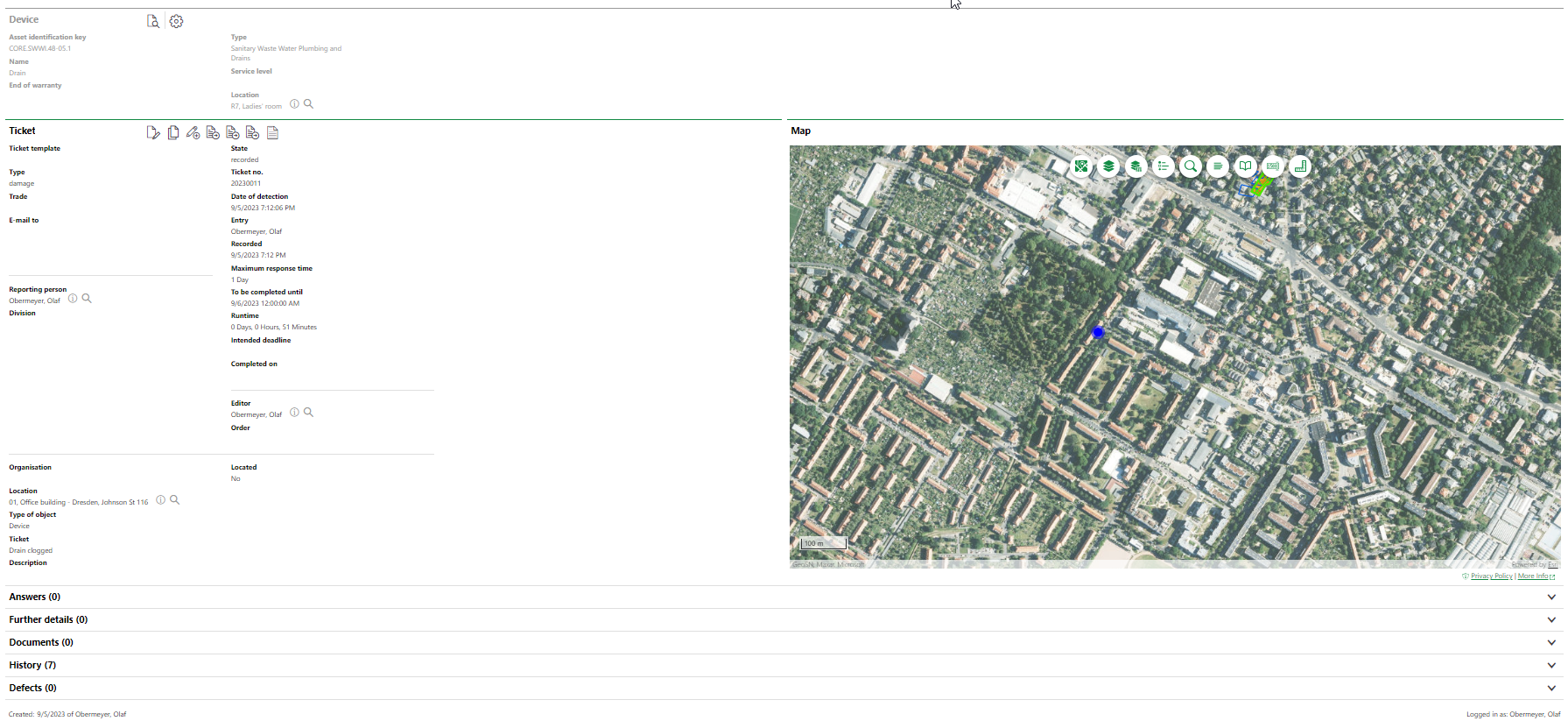Click the blue location marker on map
Image resolution: width=1568 pixels, height=721 pixels.
click(x=1098, y=333)
